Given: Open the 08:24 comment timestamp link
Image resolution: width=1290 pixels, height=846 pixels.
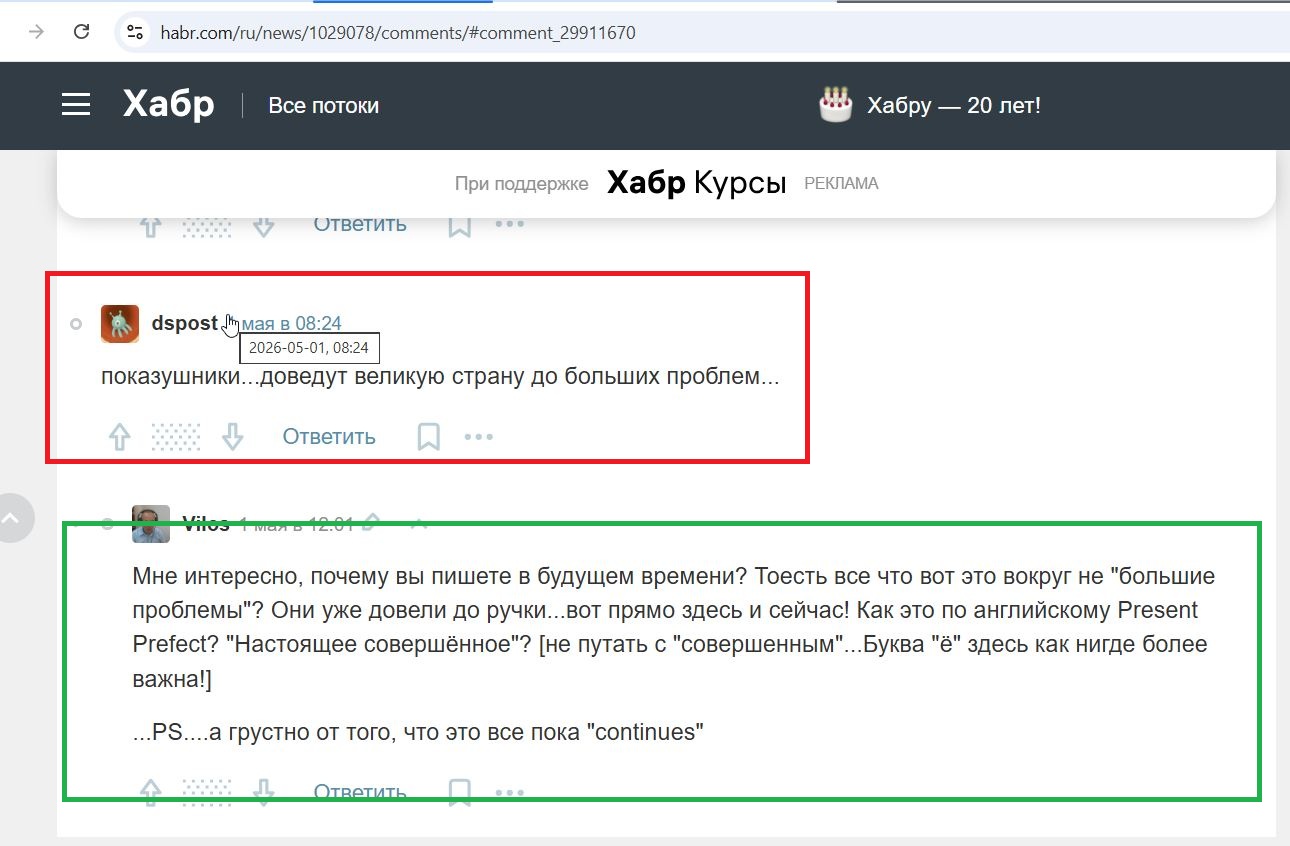Looking at the screenshot, I should [291, 323].
